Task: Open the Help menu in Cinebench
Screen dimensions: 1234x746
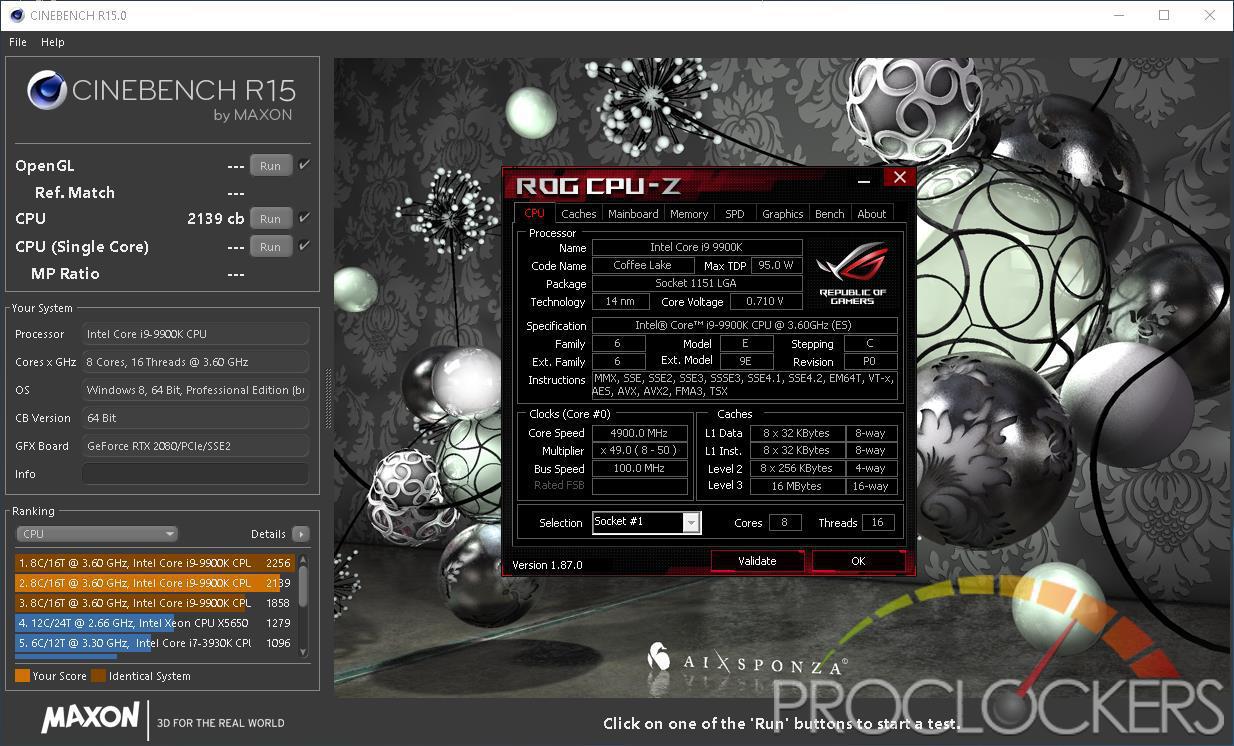Action: [53, 42]
